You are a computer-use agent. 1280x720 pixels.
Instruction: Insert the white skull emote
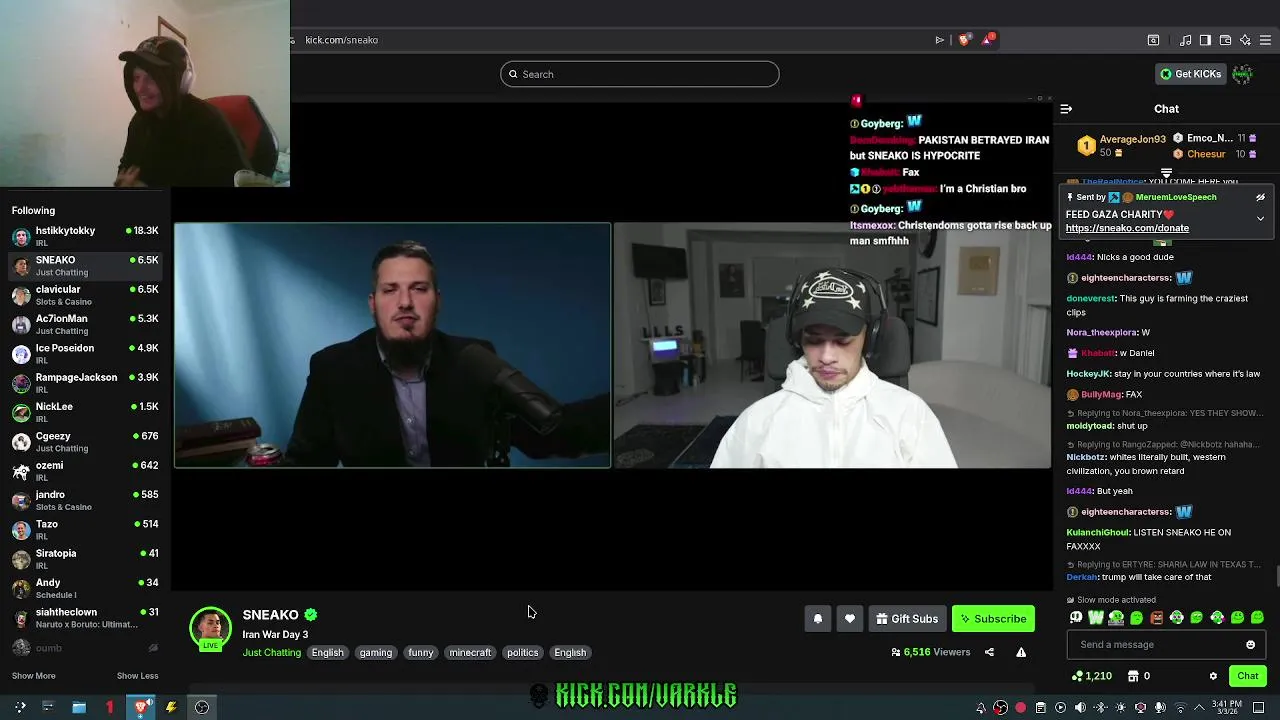coord(1076,618)
